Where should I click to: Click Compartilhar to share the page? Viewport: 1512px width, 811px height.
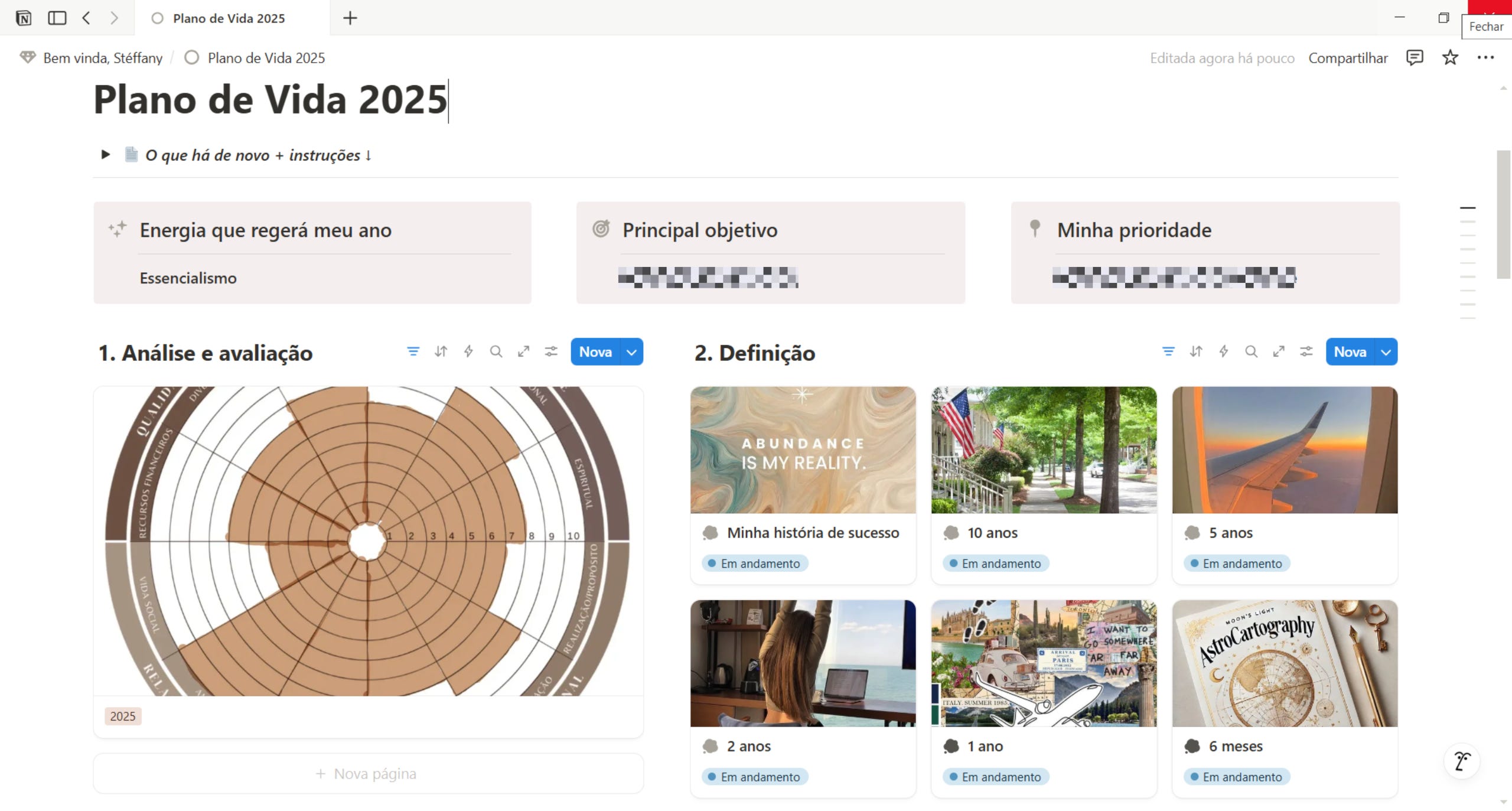(x=1348, y=58)
